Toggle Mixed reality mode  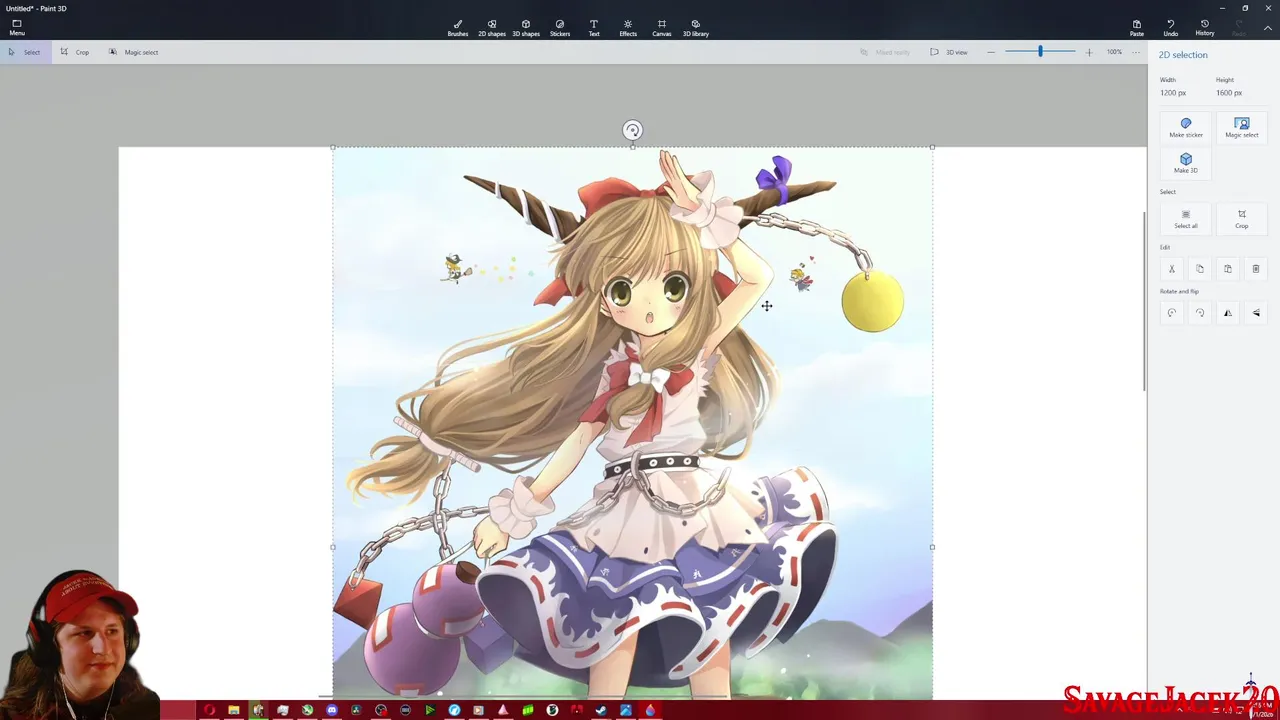coord(886,52)
